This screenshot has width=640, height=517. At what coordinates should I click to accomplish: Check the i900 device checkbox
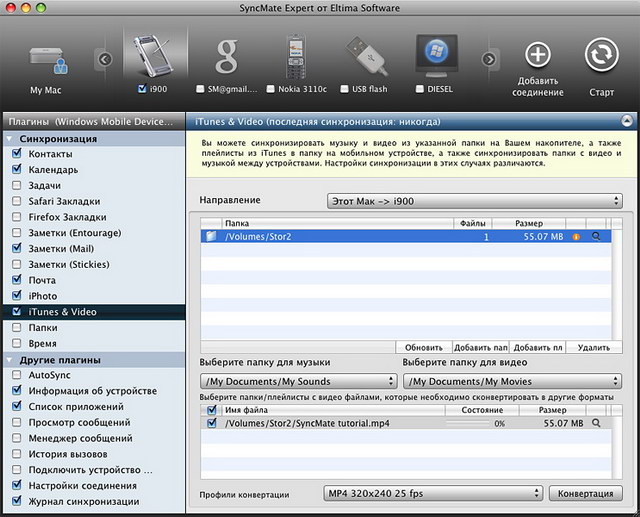(142, 89)
